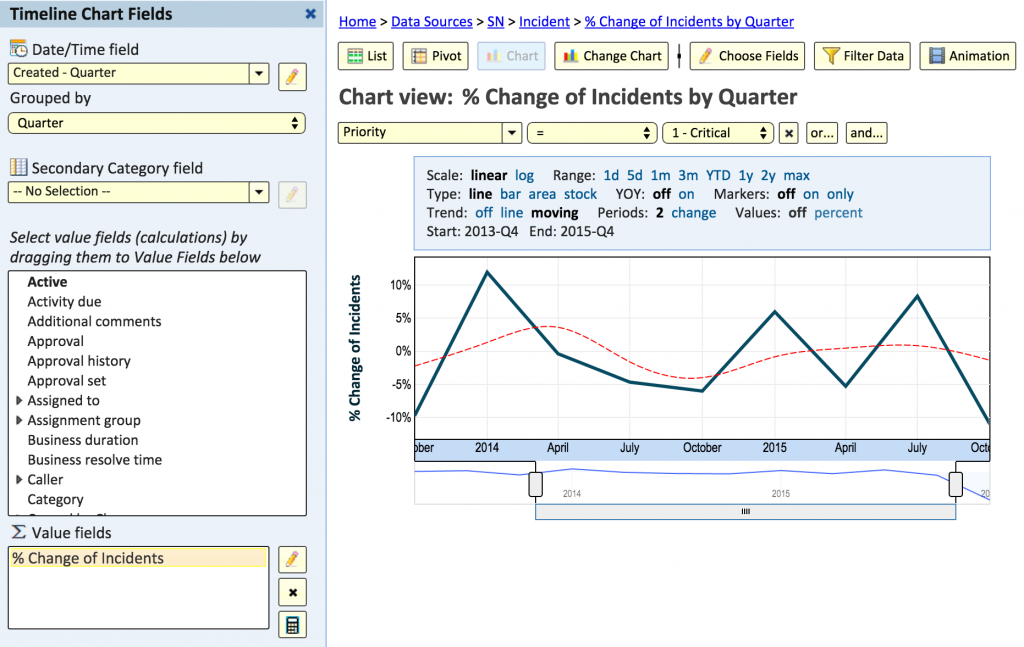Click the right range selector handle
The height and width of the screenshot is (647, 1024).
click(955, 484)
